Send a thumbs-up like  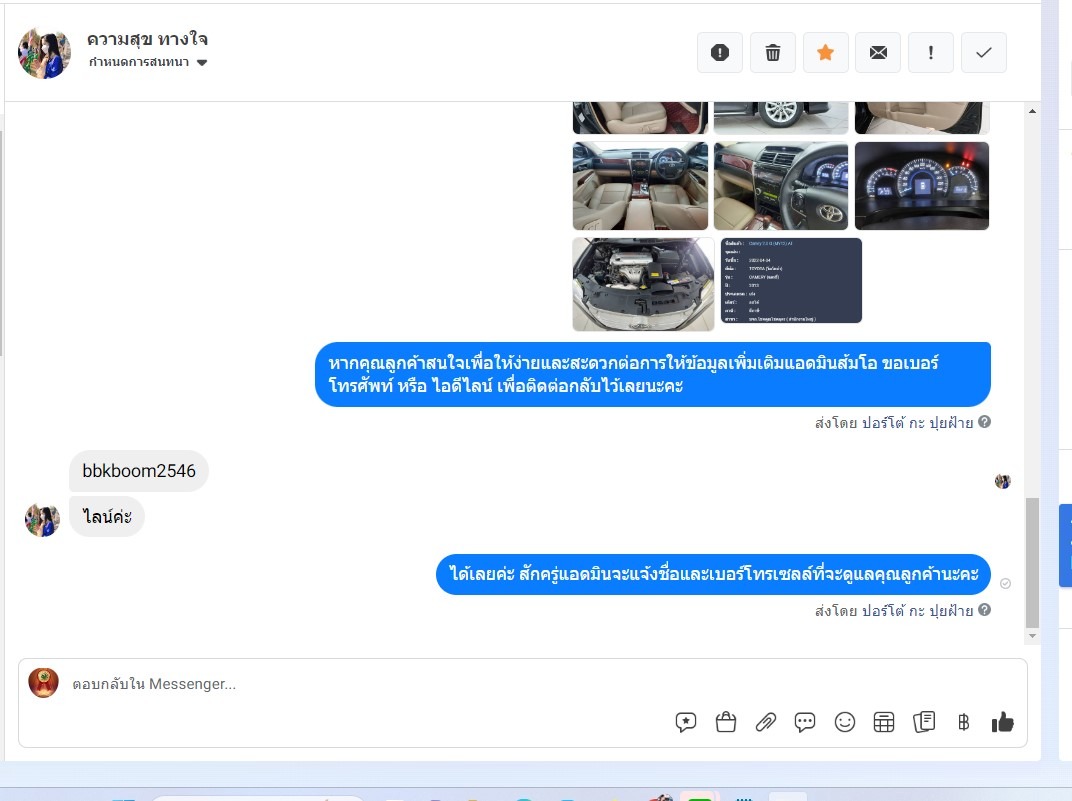coord(1002,722)
